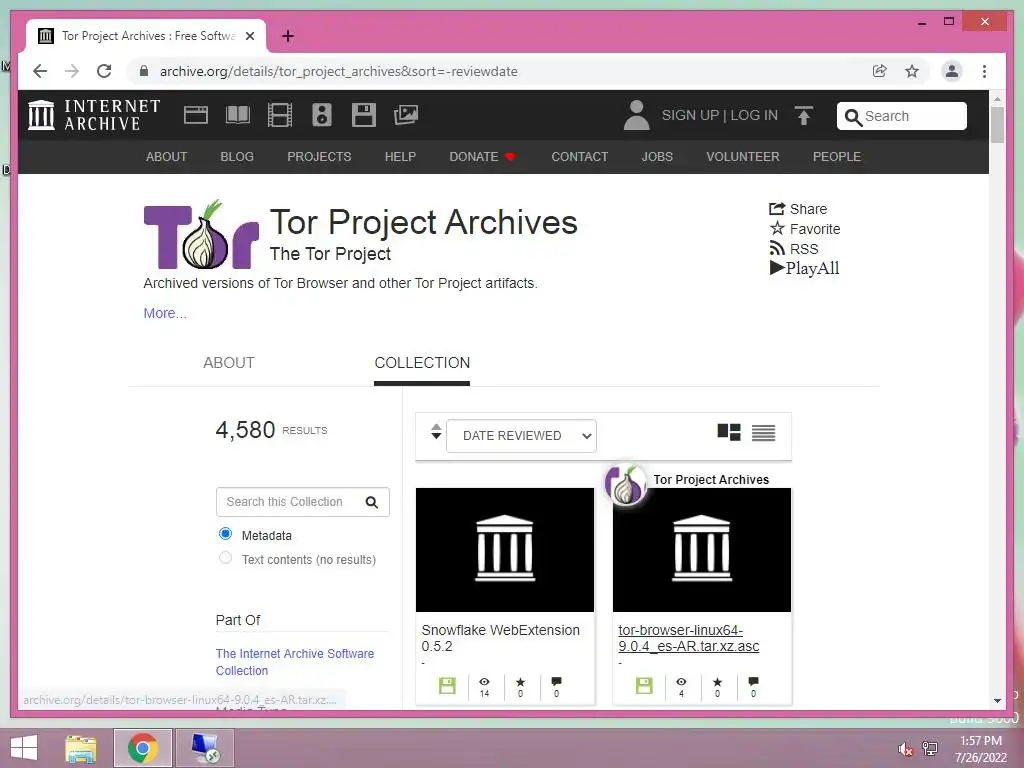This screenshot has height=768, width=1024.
Task: Open tor-browser-linux64-9.0.4_es-AR.tar.xz.asc link
Action: point(688,638)
